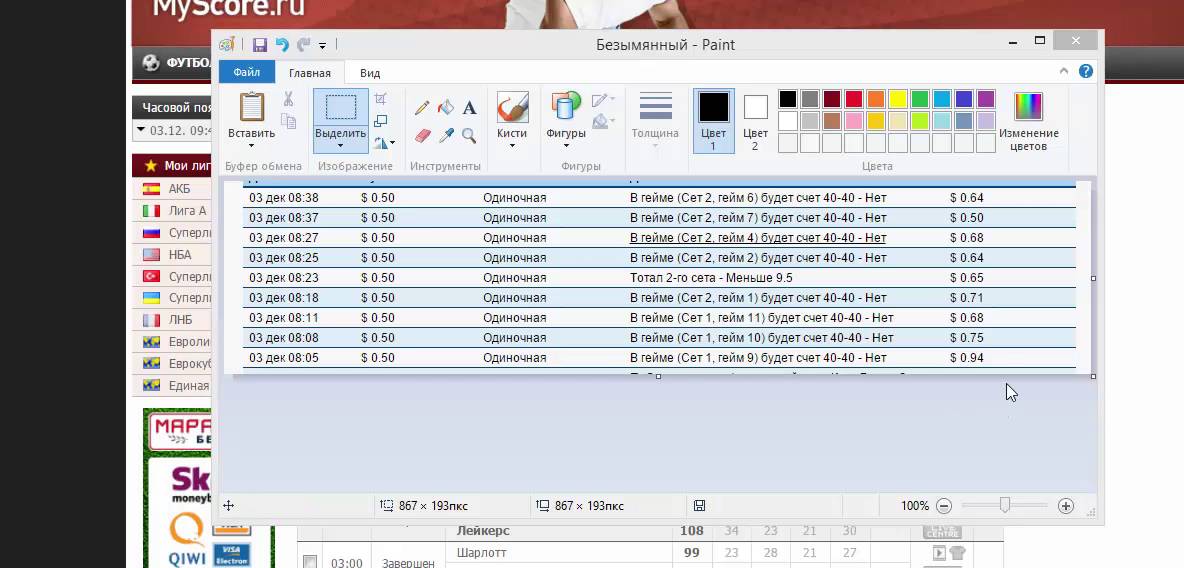1184x568 pixels.
Task: Click the Redo arrow in Paint's title bar
Action: click(x=304, y=45)
